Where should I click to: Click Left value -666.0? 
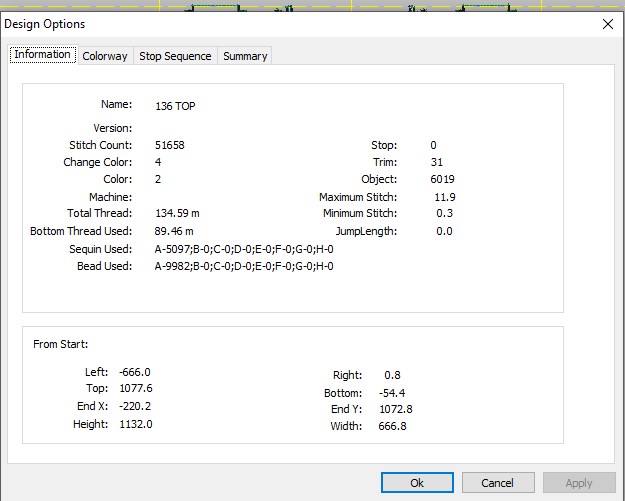(135, 372)
